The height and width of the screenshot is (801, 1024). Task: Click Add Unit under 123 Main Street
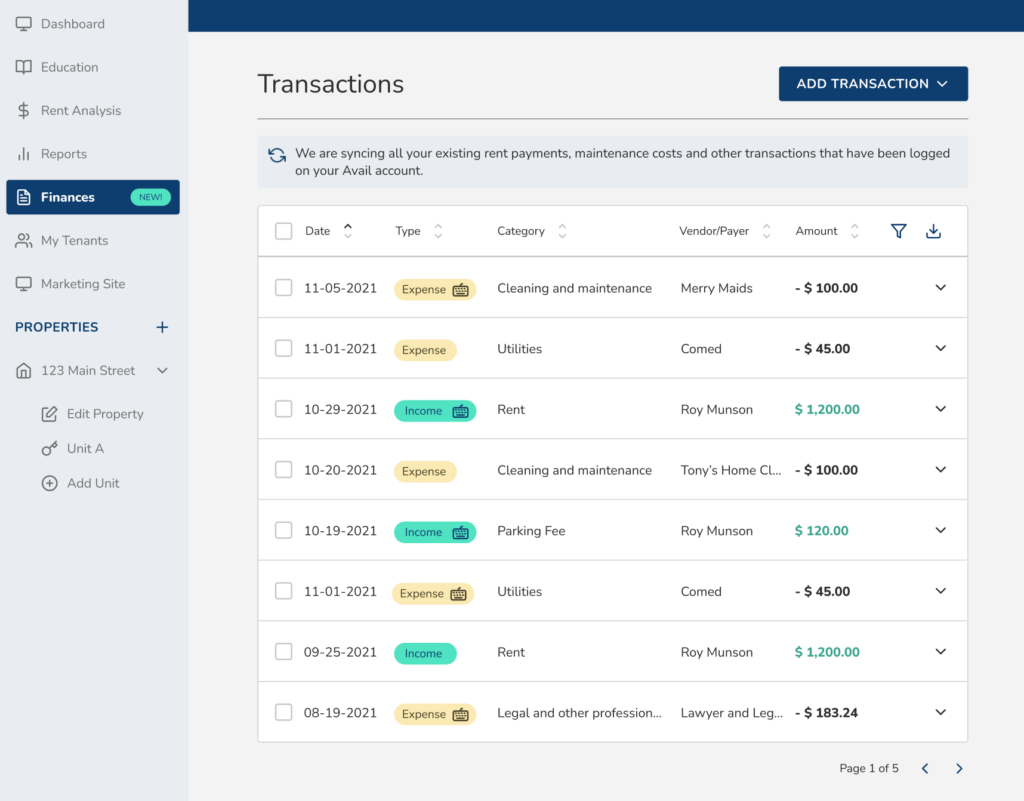pos(48,483)
